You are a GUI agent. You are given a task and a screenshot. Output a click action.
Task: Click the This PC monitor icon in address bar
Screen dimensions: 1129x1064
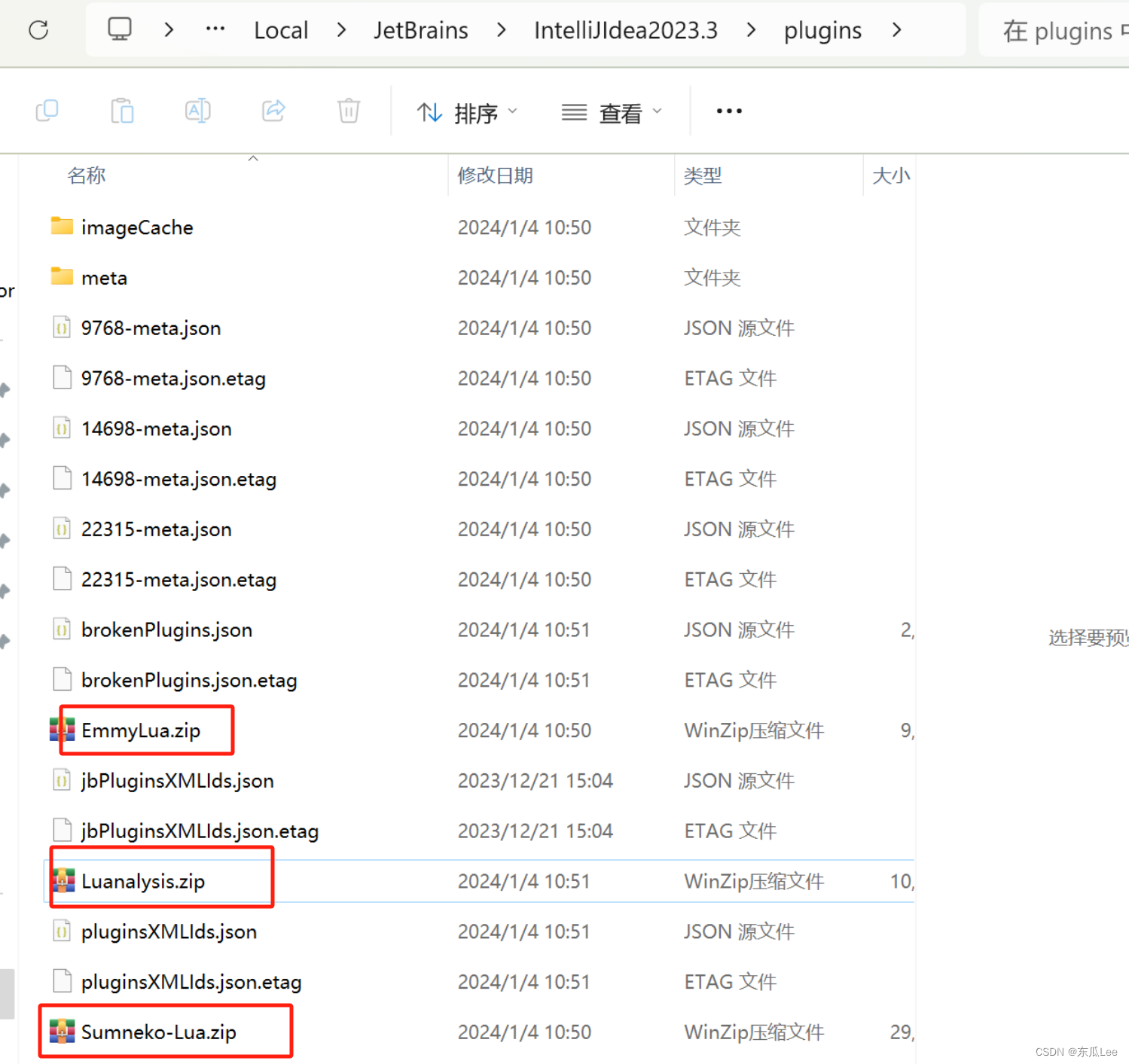[120, 29]
